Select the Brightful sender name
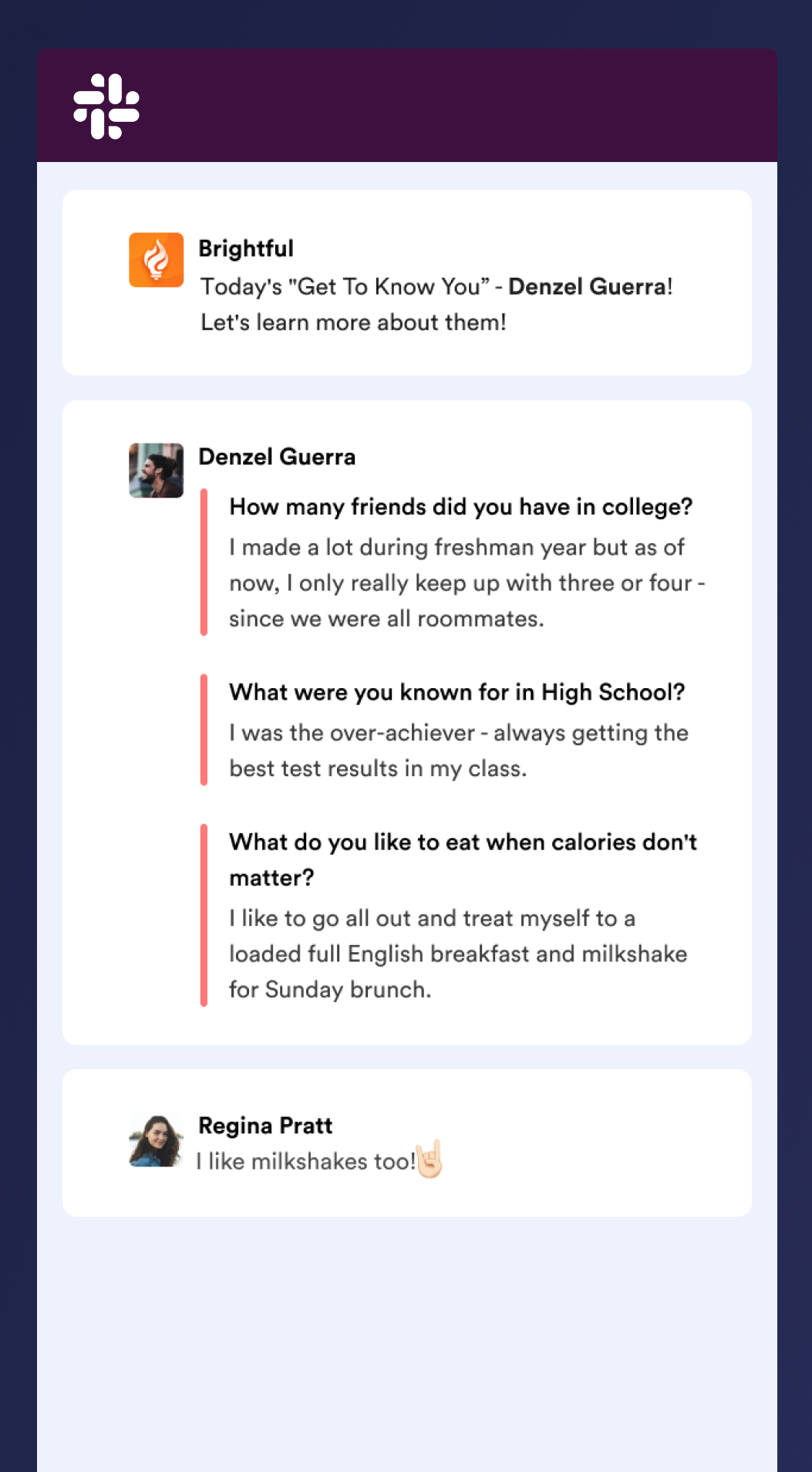This screenshot has width=812, height=1472. 246,248
